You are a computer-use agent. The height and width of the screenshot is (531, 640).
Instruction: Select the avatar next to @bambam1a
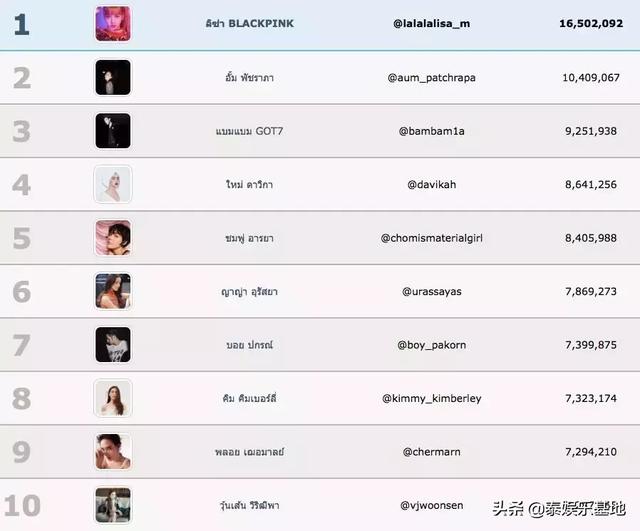[x=113, y=131]
